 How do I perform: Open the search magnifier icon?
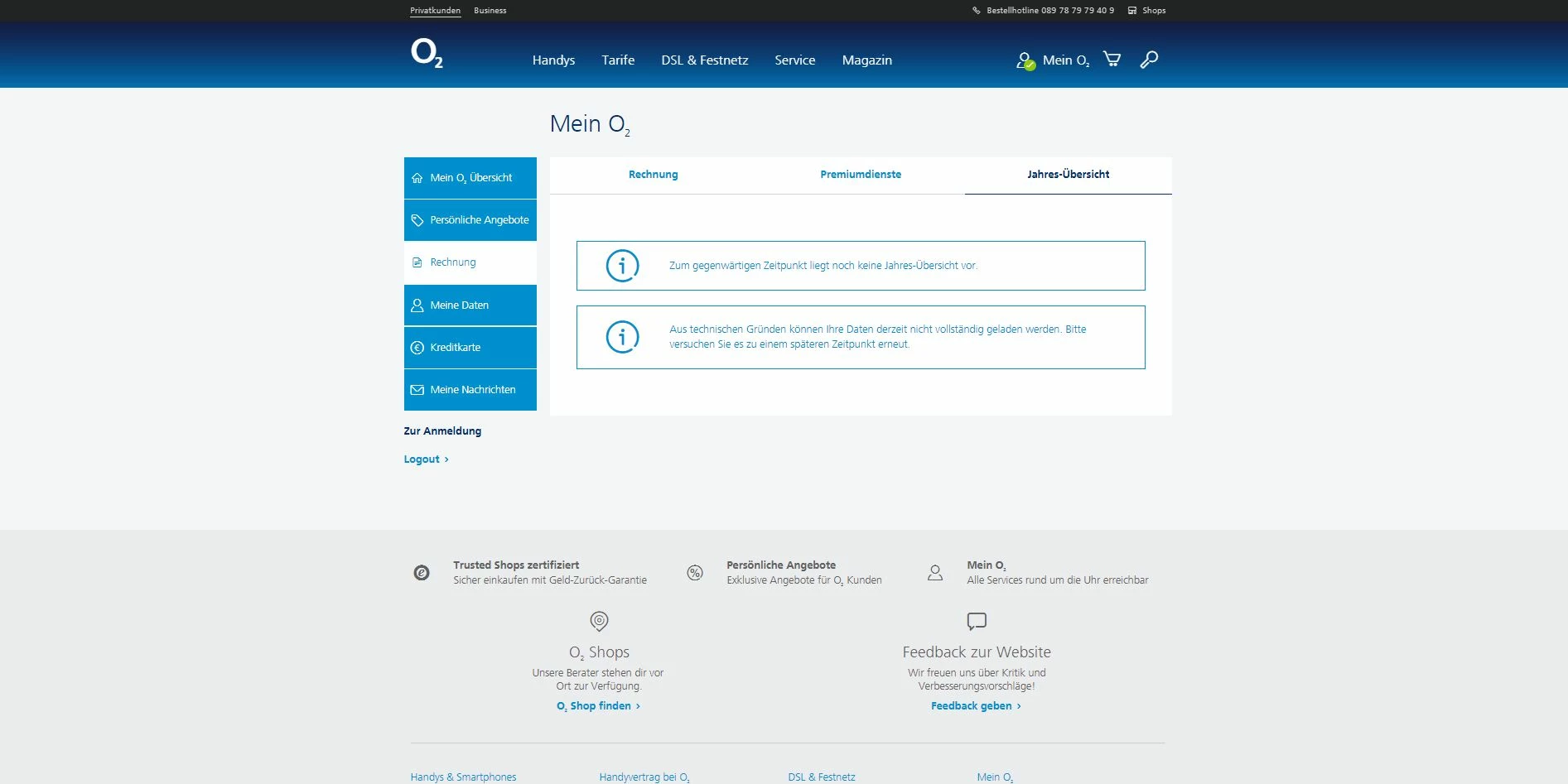pyautogui.click(x=1149, y=60)
